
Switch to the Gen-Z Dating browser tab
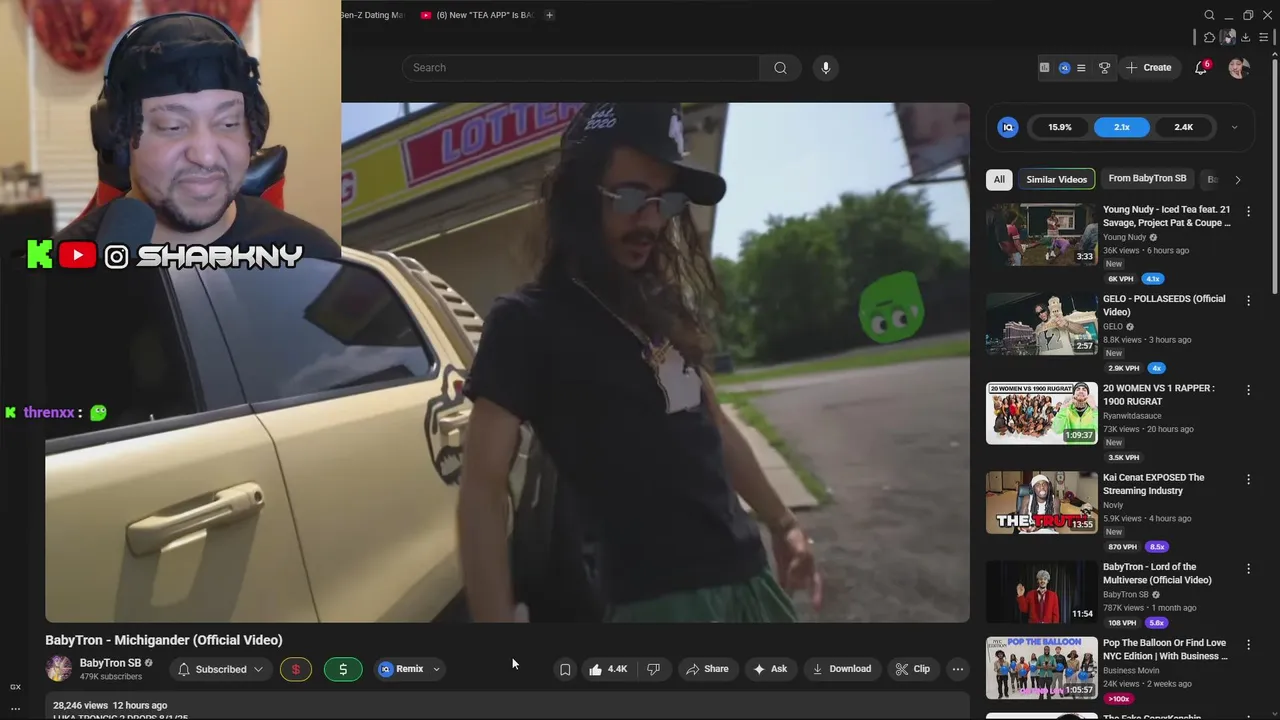372,15
